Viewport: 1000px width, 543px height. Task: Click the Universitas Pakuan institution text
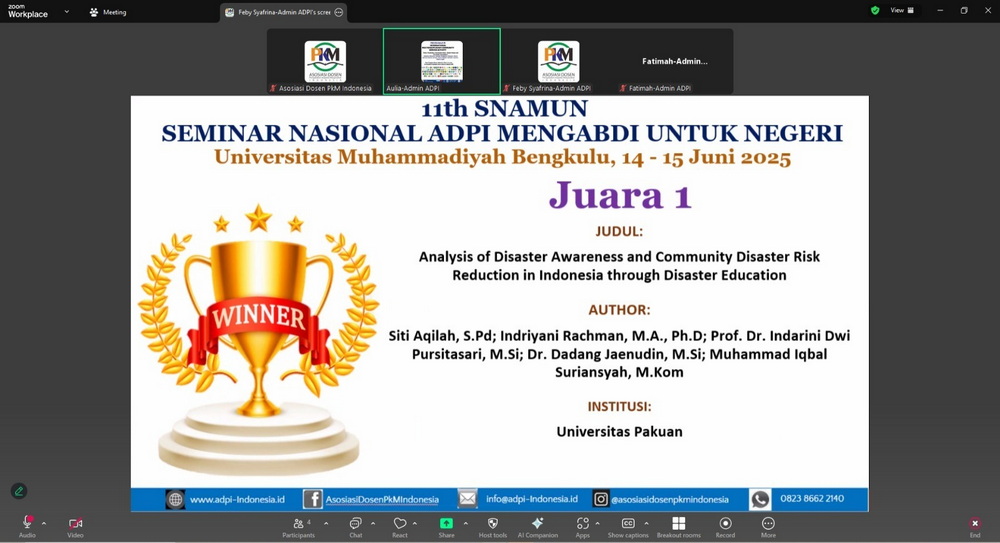click(x=619, y=431)
